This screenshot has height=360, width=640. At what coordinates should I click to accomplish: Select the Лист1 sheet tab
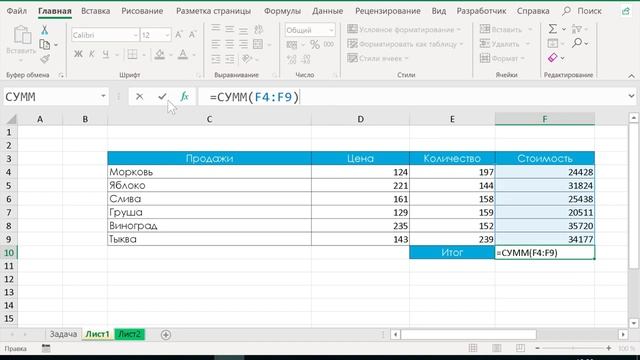[98, 334]
